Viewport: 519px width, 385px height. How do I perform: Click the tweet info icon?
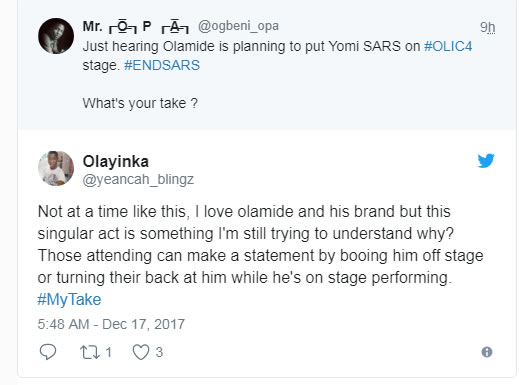[487, 352]
